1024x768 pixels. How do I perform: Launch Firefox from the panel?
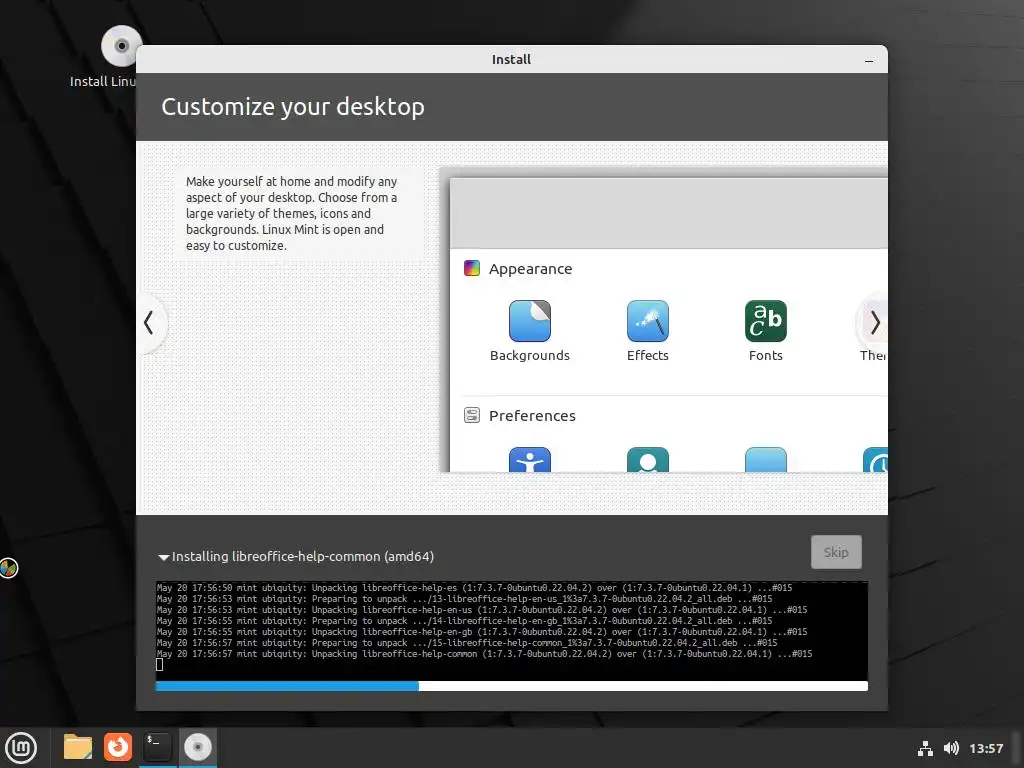click(x=118, y=747)
